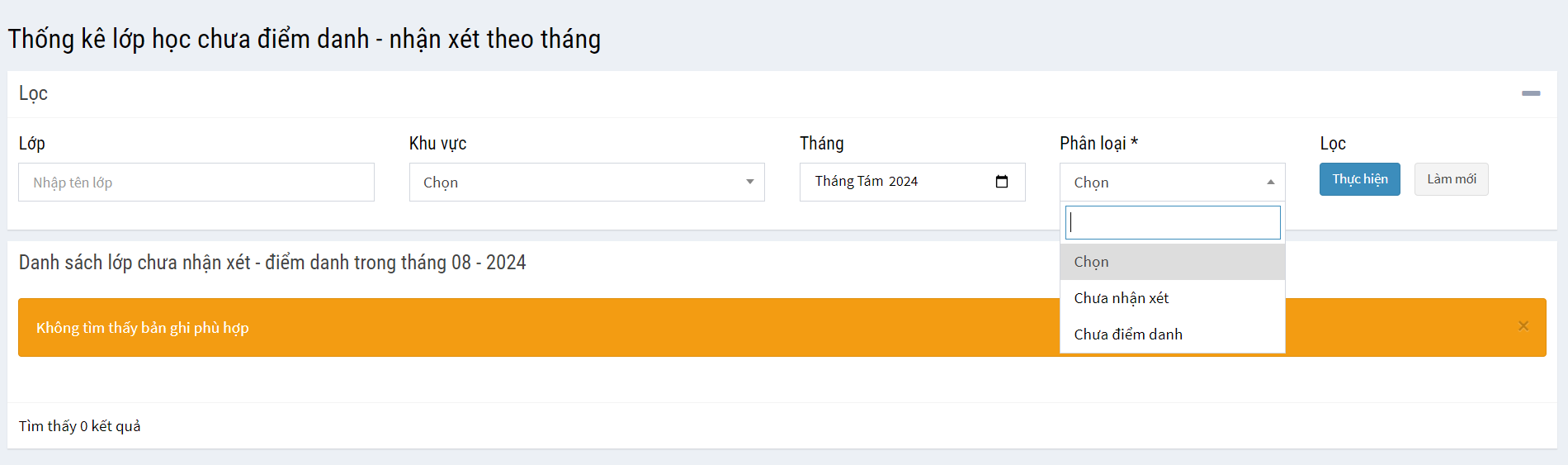Focus the "Nhập tên lớp" text field
The image size is (1568, 465).
[x=196, y=182]
